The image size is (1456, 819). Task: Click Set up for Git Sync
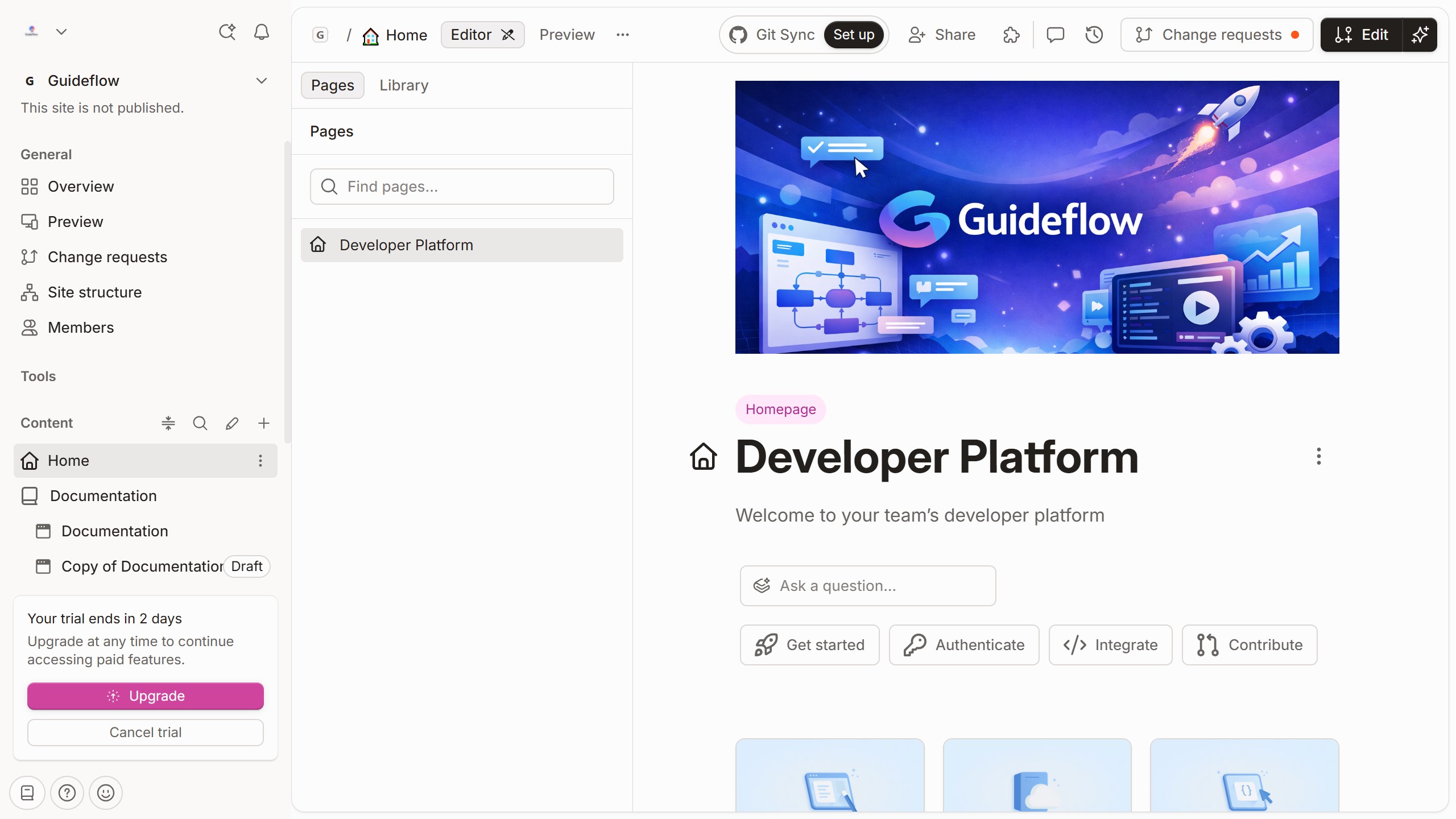[x=854, y=35]
